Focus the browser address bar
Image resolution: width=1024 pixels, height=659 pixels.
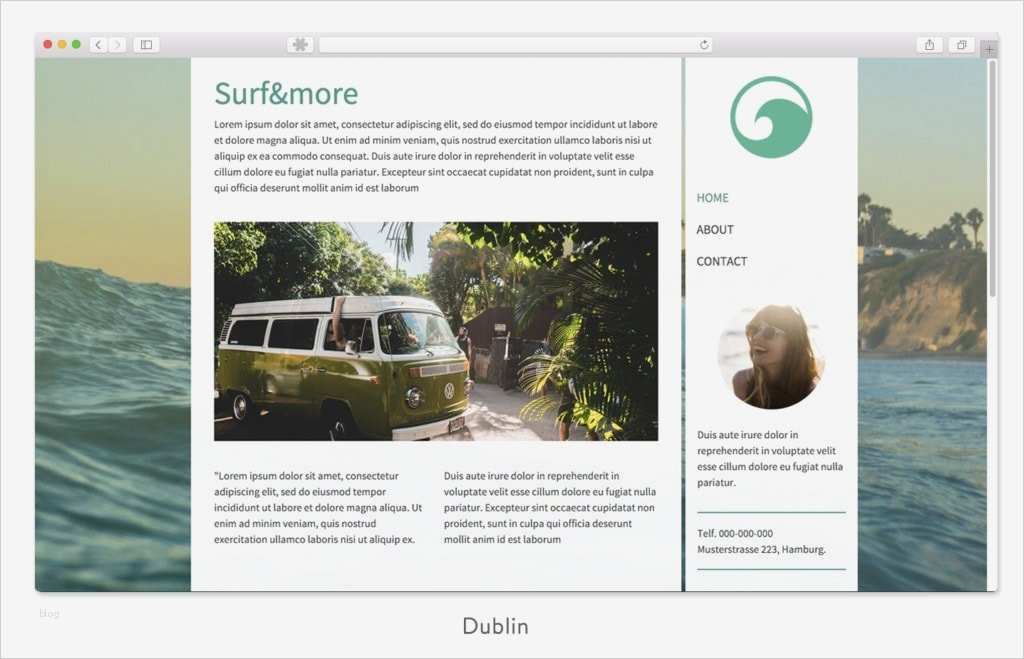point(515,44)
